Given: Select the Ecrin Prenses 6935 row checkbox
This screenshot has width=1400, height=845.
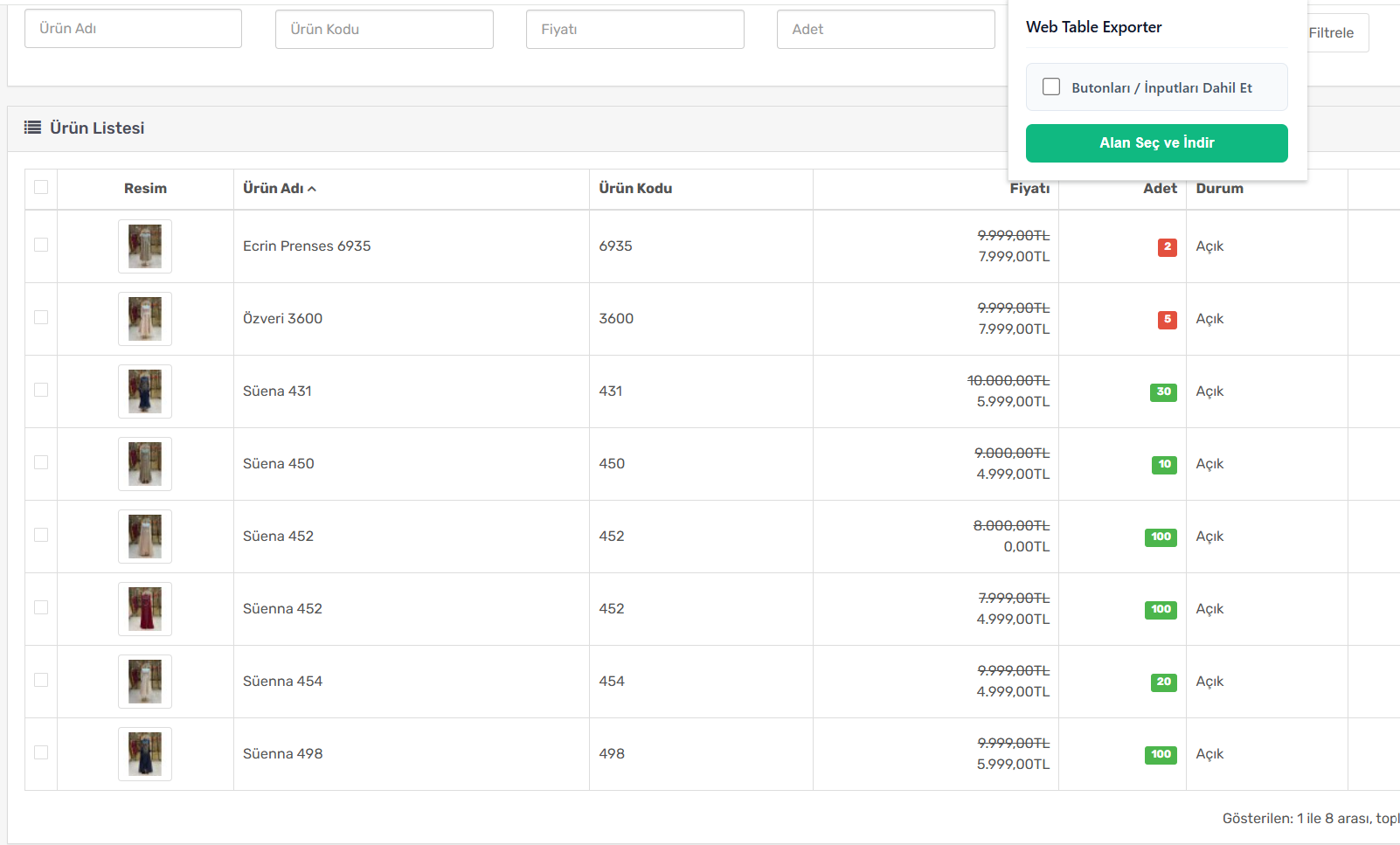Looking at the screenshot, I should tap(41, 245).
